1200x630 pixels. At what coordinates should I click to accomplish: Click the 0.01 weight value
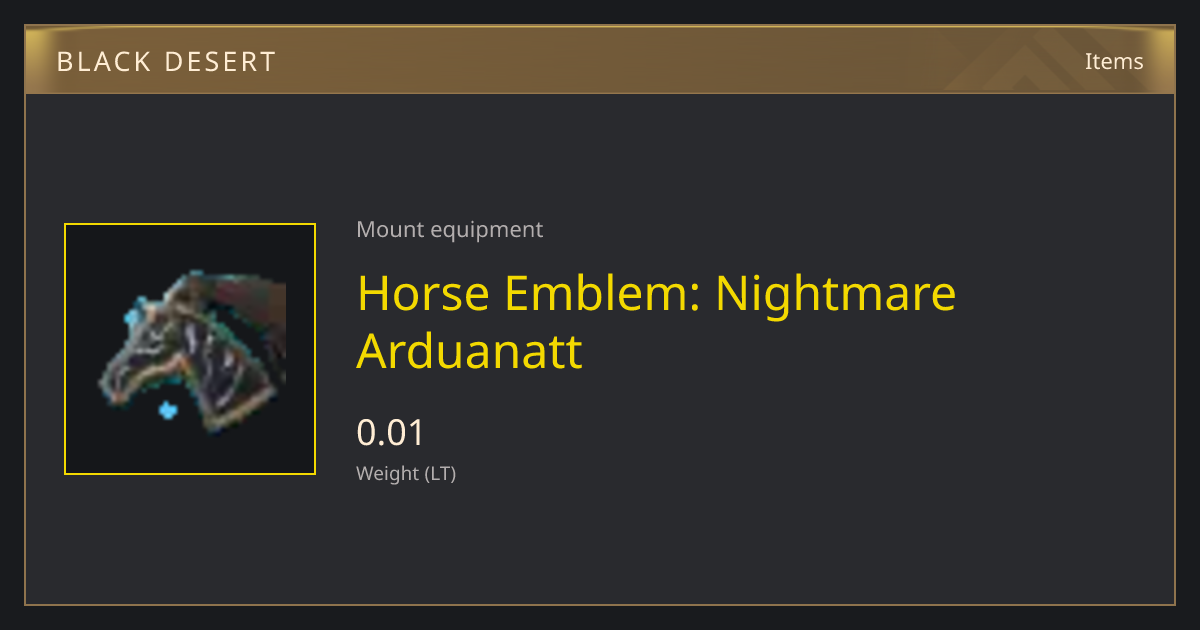click(391, 433)
